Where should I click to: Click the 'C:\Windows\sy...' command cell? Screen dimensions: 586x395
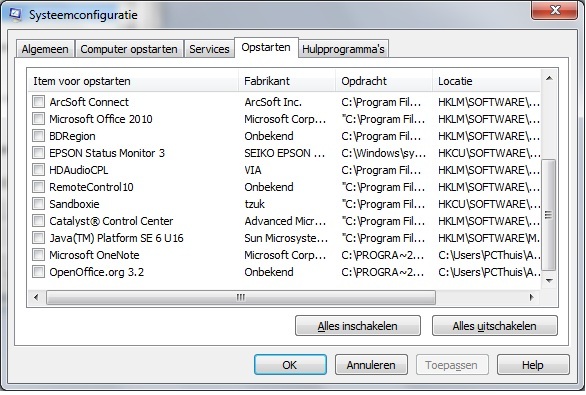pyautogui.click(x=383, y=153)
